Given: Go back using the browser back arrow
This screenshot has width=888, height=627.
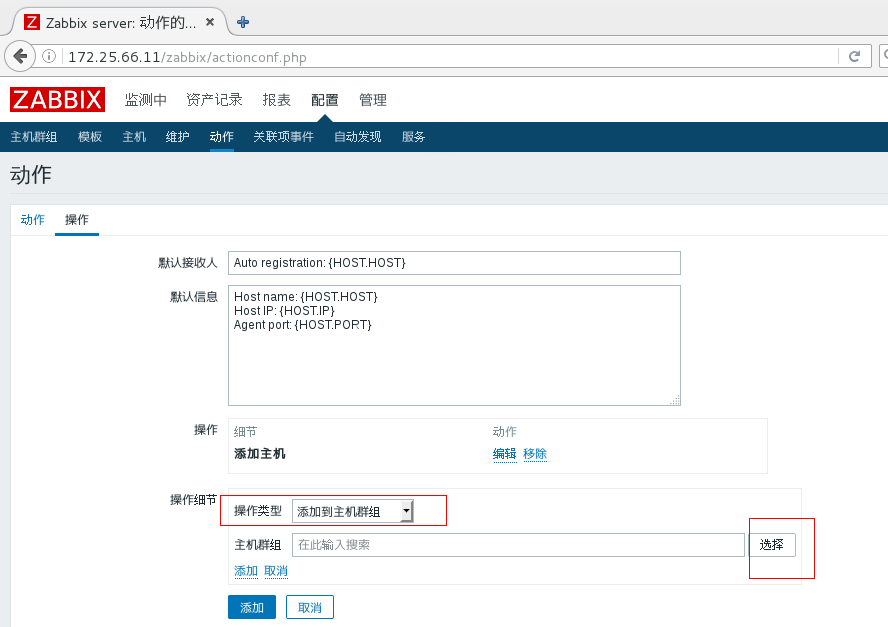Looking at the screenshot, I should [20, 56].
